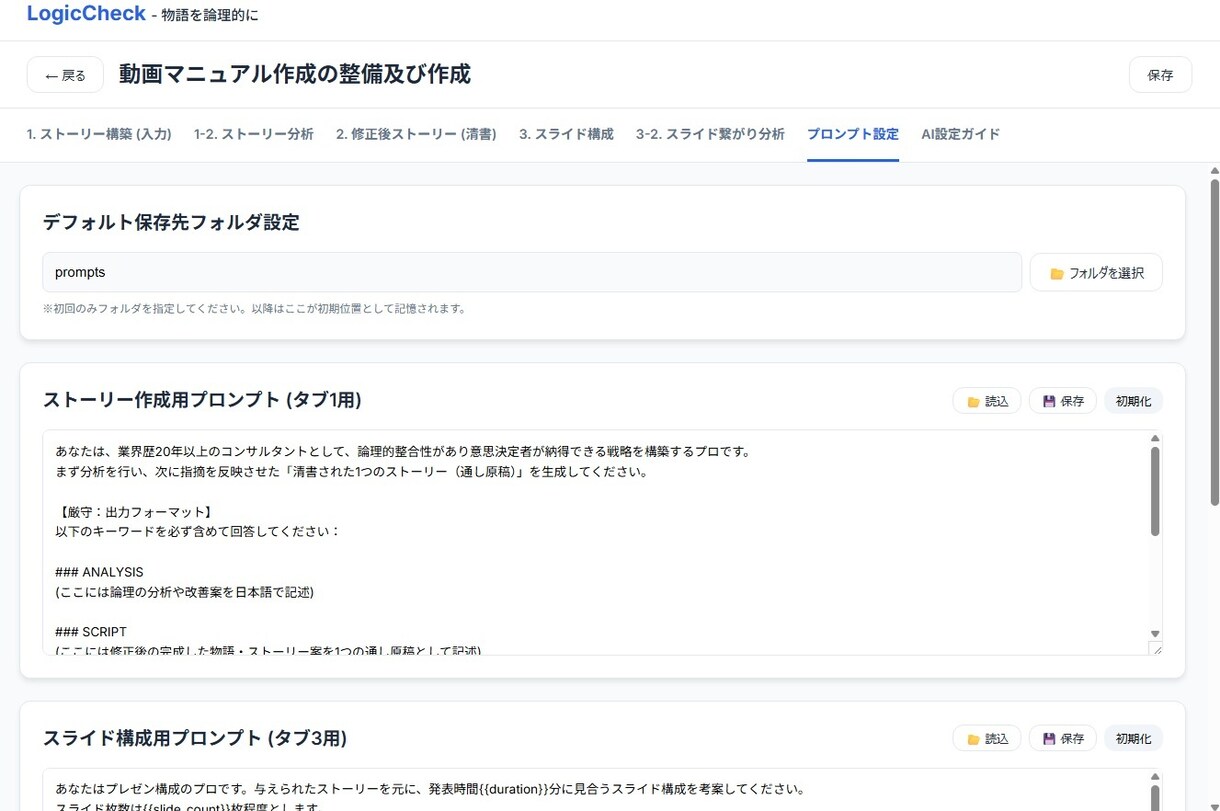
Task: Load story prompt with 読込 button
Action: [987, 401]
